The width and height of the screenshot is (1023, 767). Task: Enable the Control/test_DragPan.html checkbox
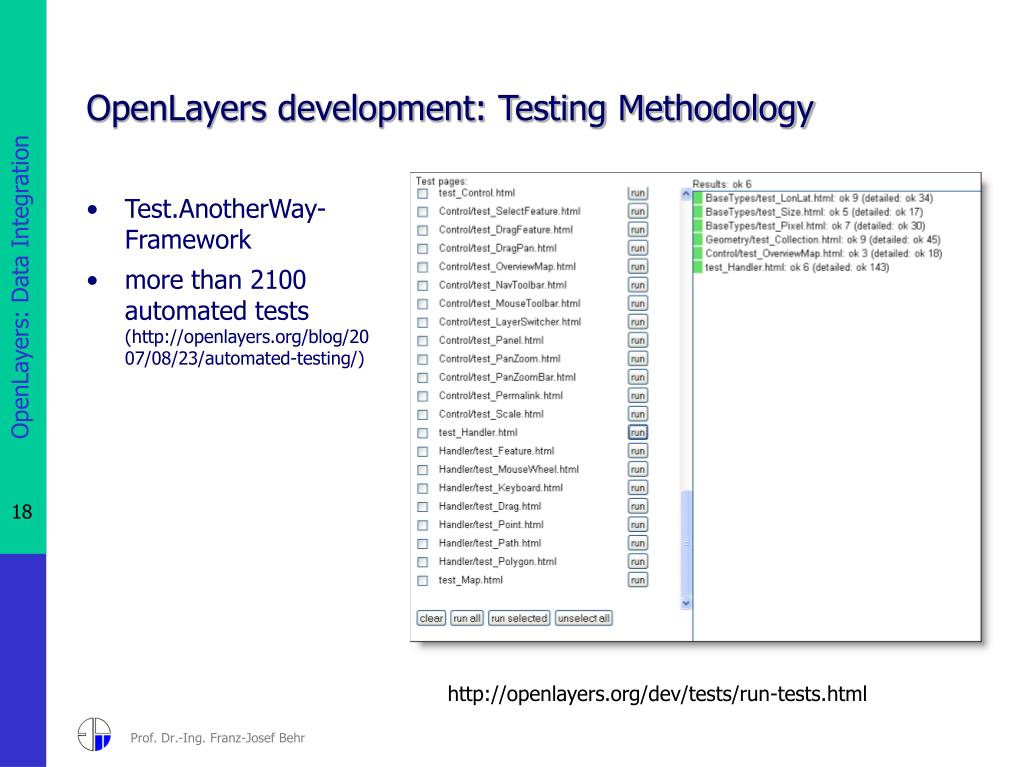tap(423, 248)
